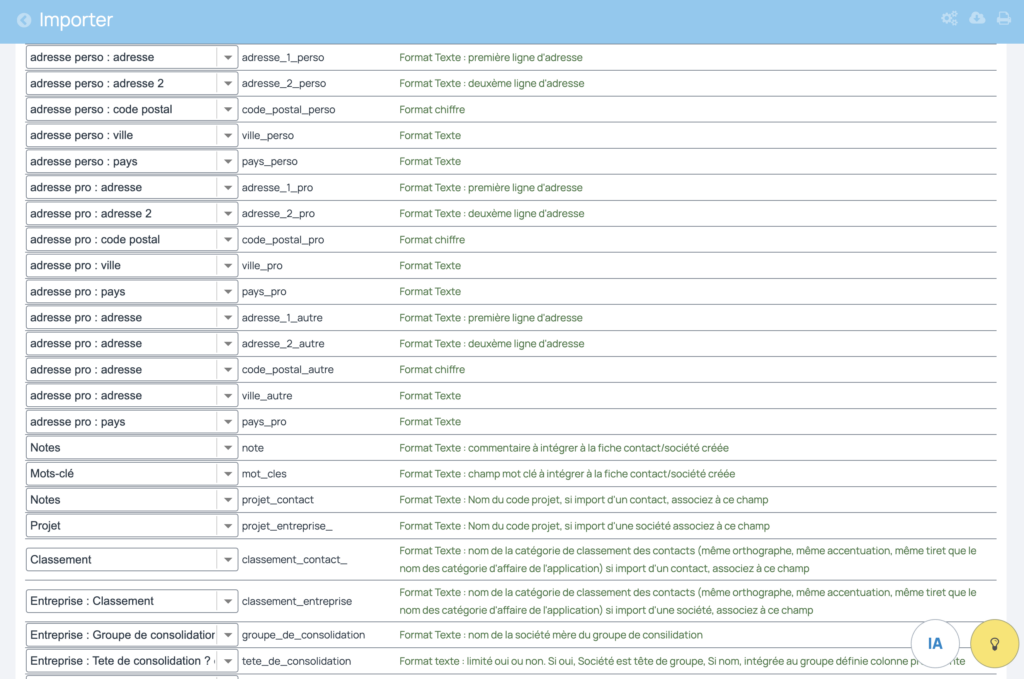
Task: Click 'Format Texte' in ville_pro row
Action: 430,266
